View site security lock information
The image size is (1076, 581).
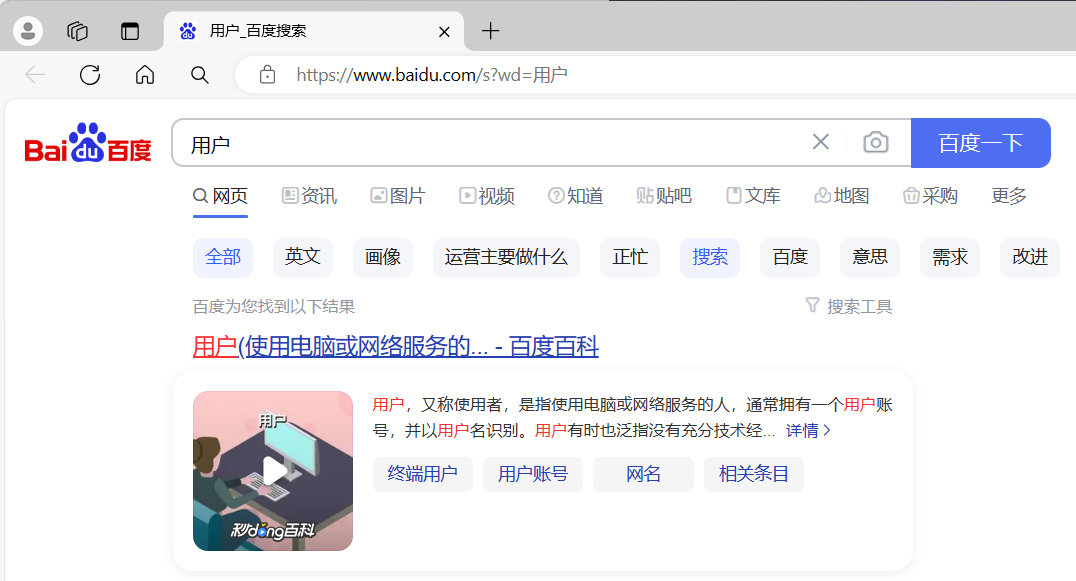[x=267, y=75]
